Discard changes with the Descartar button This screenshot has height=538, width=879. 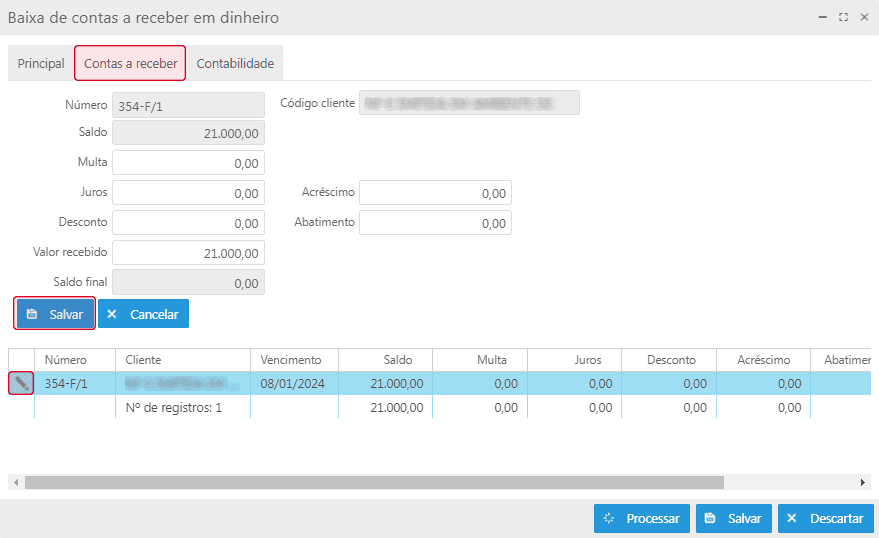[825, 519]
